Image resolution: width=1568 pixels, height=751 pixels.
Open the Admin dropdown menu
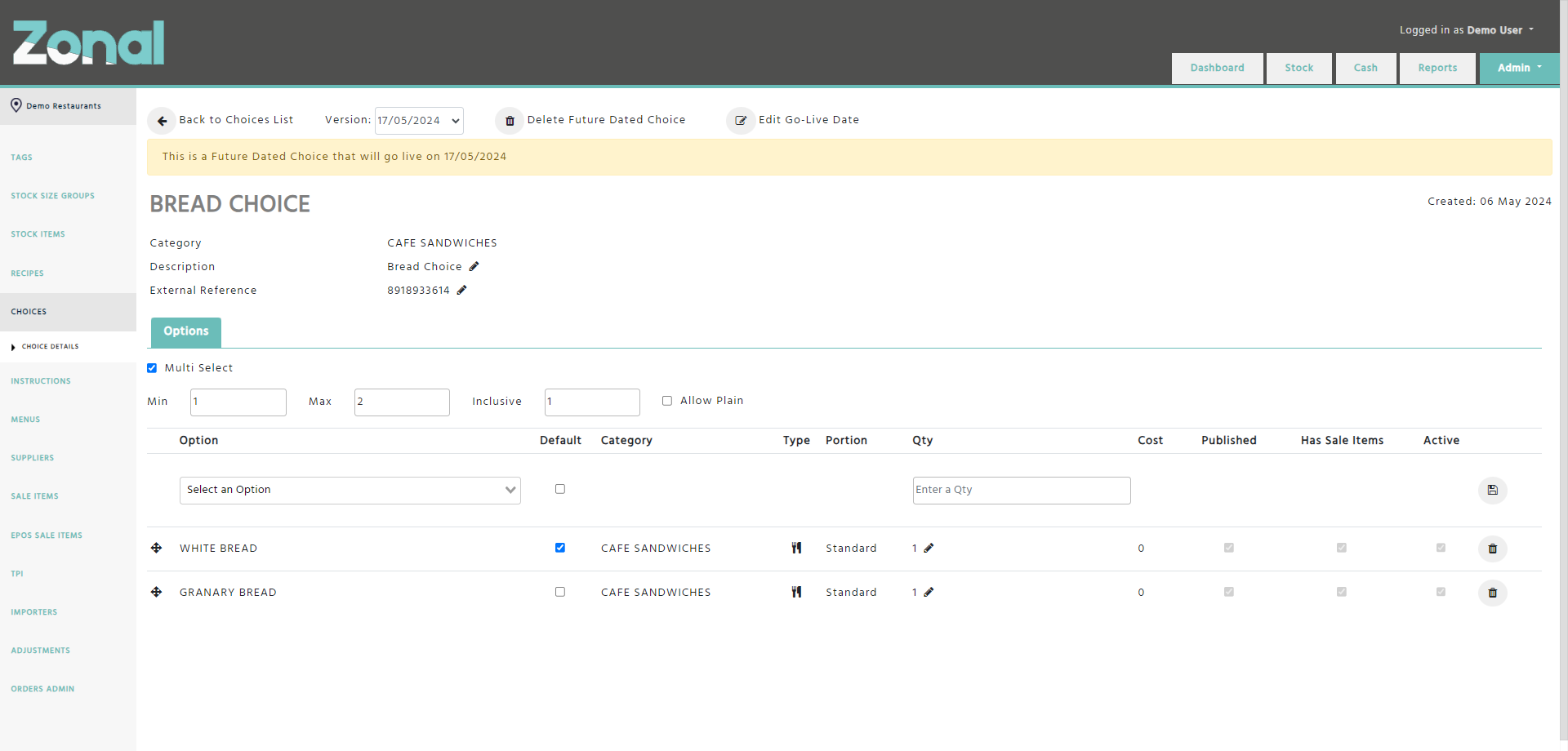tap(1519, 69)
